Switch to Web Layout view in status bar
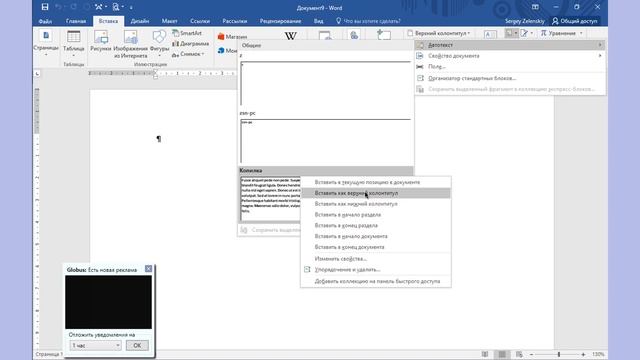The height and width of the screenshot is (360, 640). click(x=519, y=354)
